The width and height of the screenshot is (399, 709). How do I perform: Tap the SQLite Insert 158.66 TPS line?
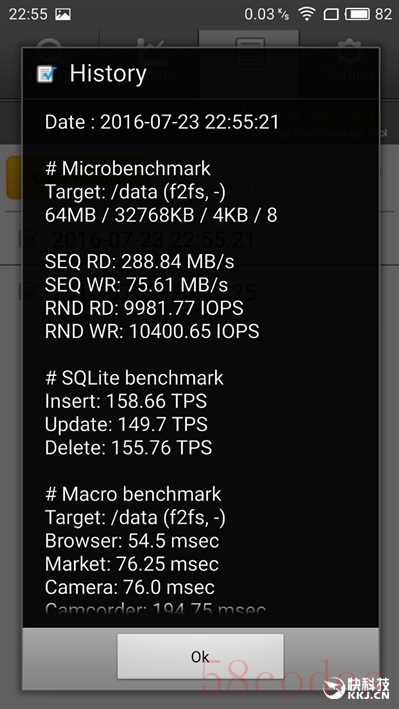pyautogui.click(x=126, y=401)
